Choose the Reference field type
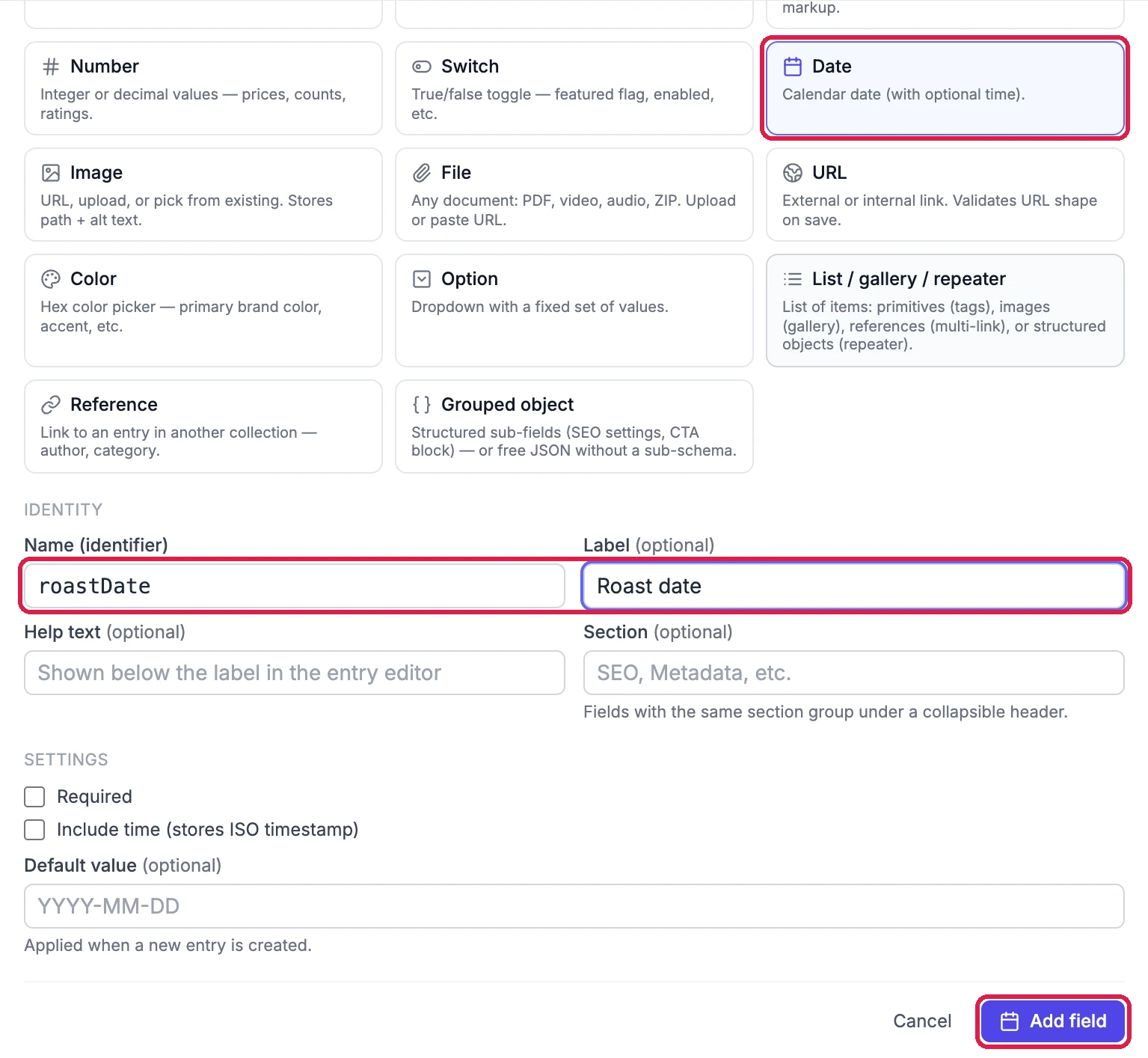 (203, 426)
